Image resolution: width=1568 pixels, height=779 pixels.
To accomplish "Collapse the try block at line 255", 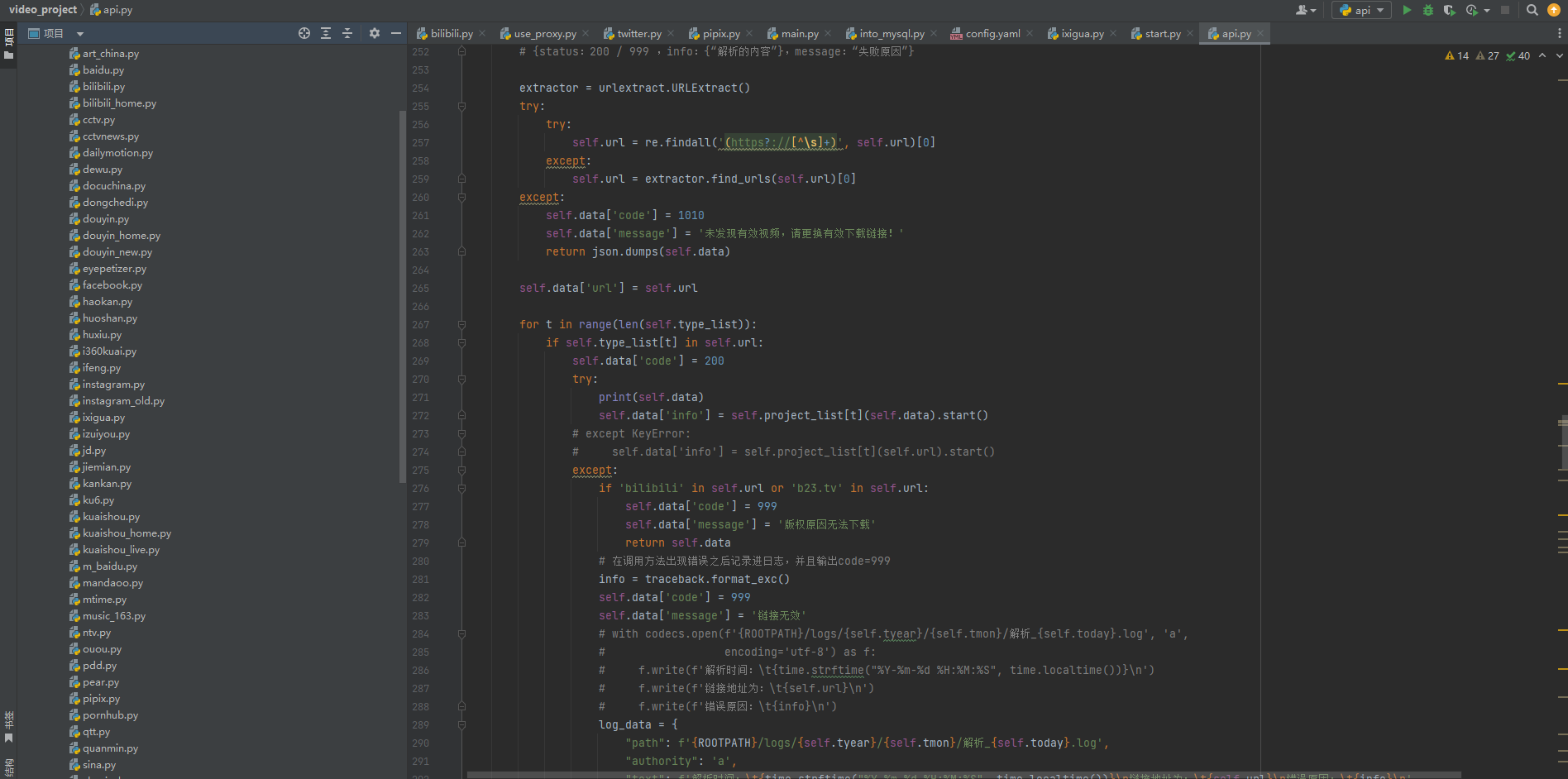I will (x=461, y=106).
